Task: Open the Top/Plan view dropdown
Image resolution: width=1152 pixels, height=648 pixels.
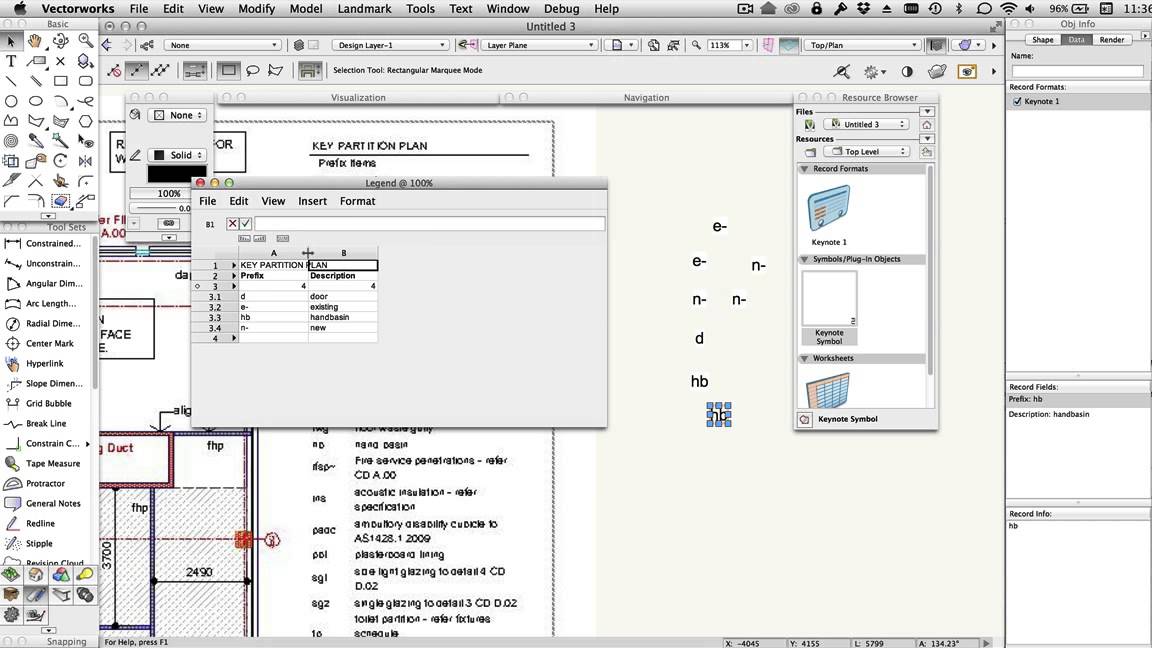Action: 862,45
